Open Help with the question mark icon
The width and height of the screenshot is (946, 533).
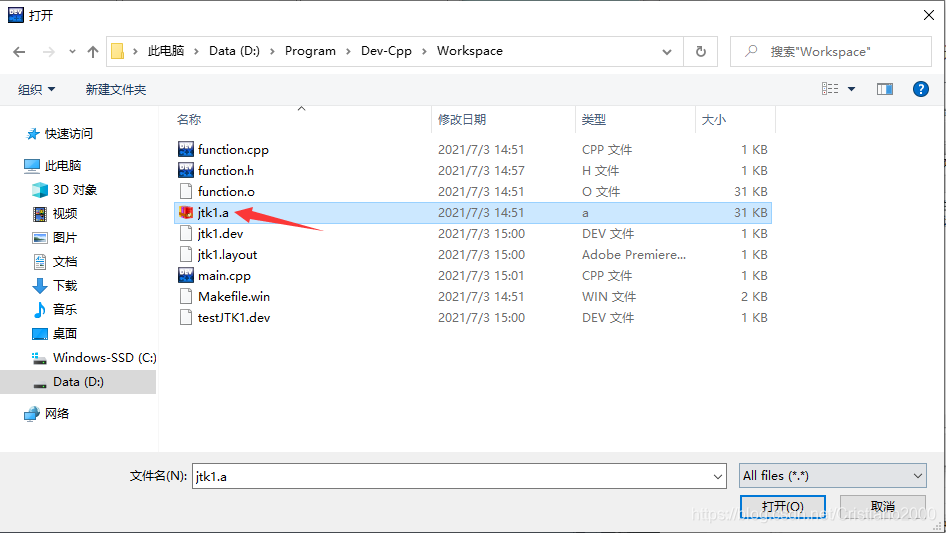[921, 89]
